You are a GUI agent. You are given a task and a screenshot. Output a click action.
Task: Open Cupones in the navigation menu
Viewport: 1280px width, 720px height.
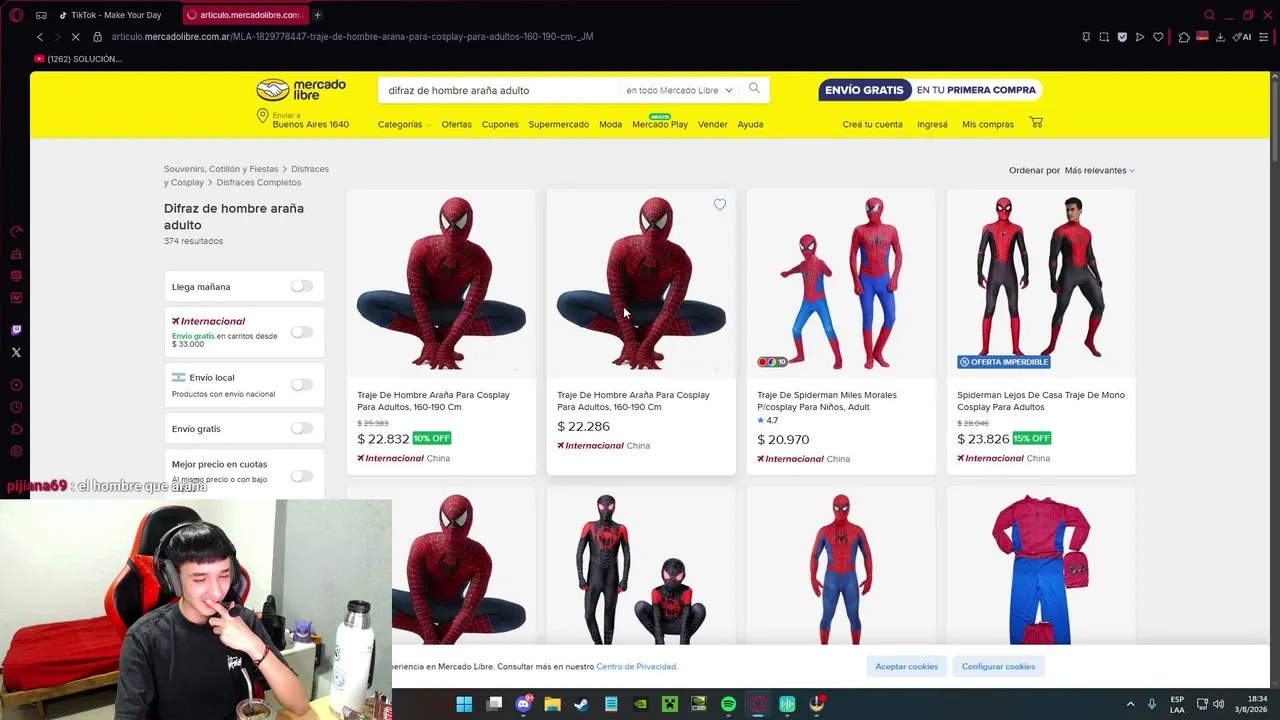point(500,124)
